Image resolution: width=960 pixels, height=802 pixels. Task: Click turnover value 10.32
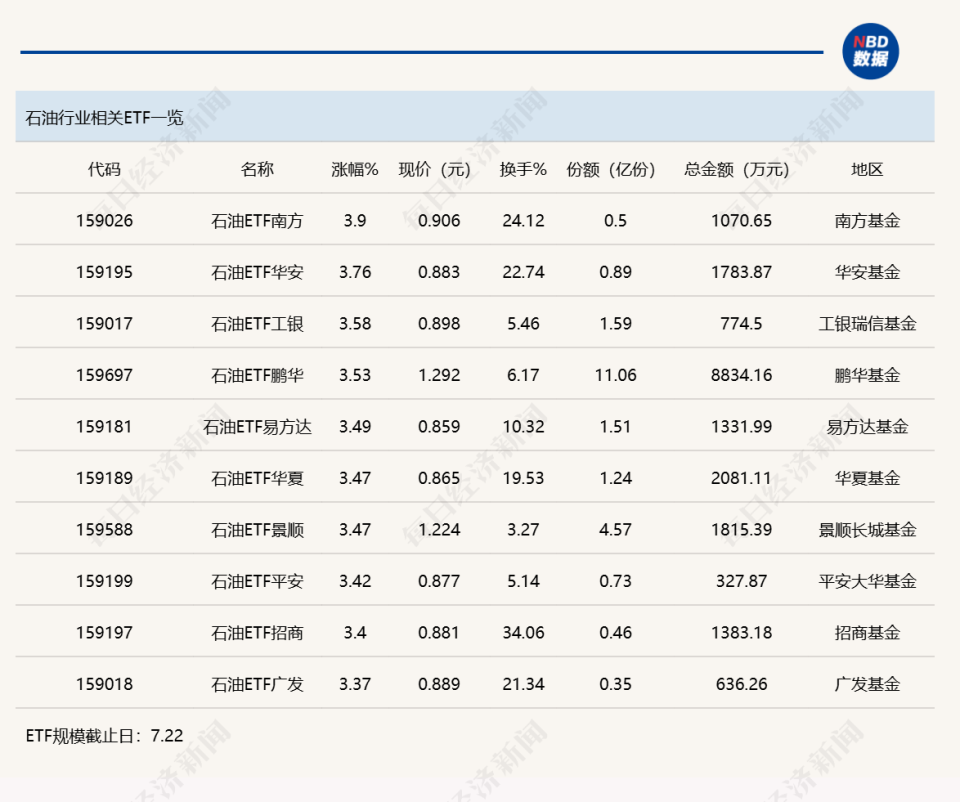[523, 426]
